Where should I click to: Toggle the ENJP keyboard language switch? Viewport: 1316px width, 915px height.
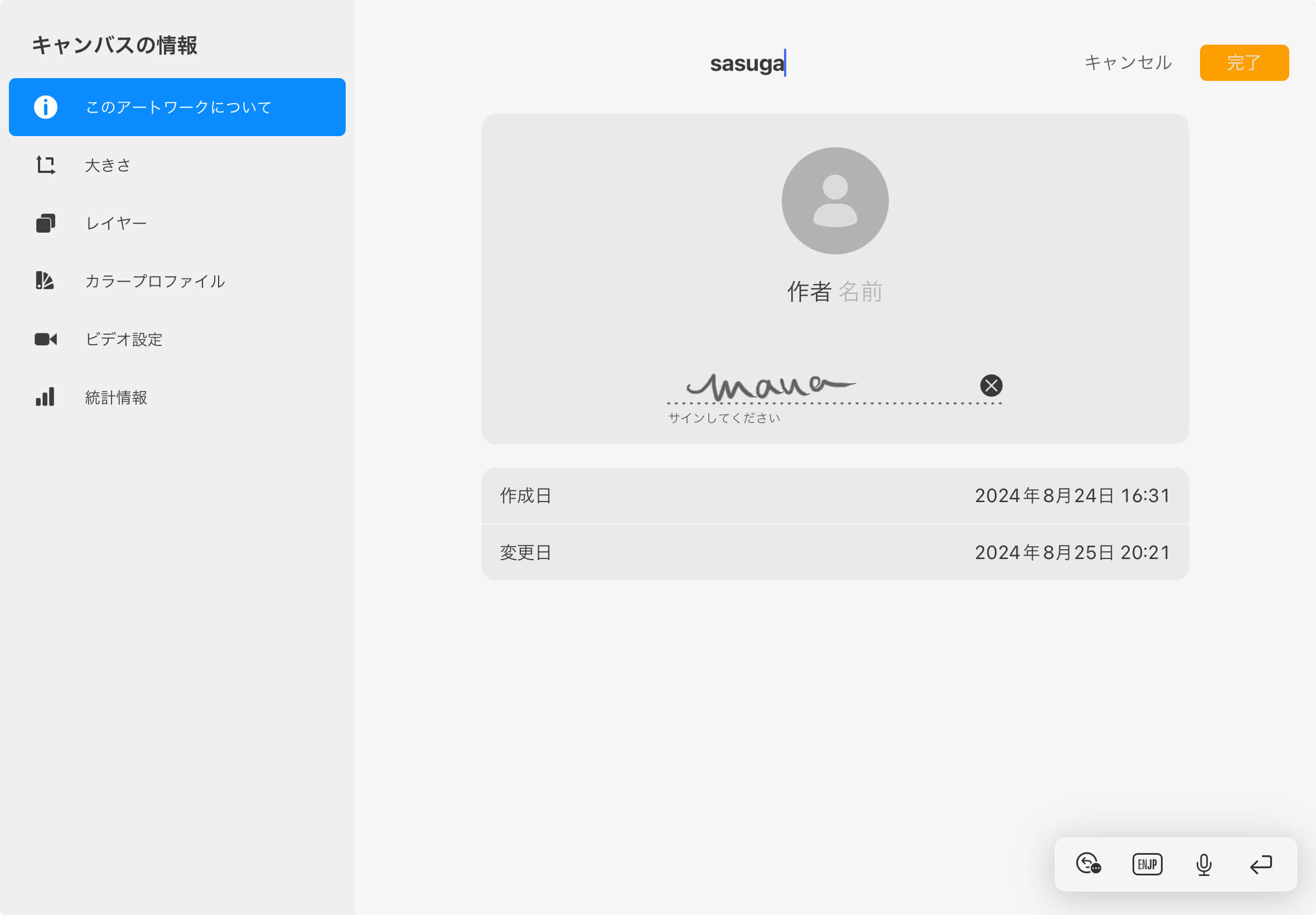(1147, 865)
